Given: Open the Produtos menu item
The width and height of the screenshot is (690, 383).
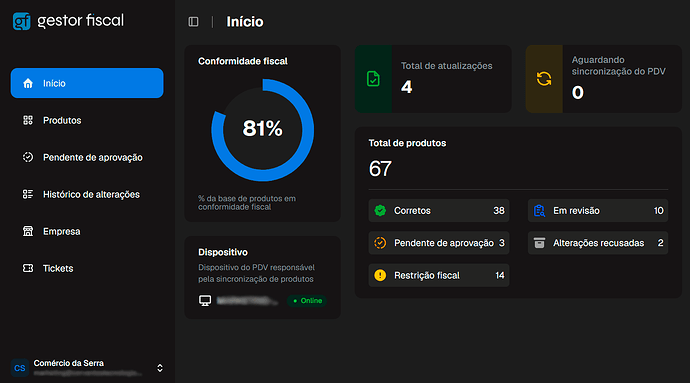Looking at the screenshot, I should pos(87,120).
